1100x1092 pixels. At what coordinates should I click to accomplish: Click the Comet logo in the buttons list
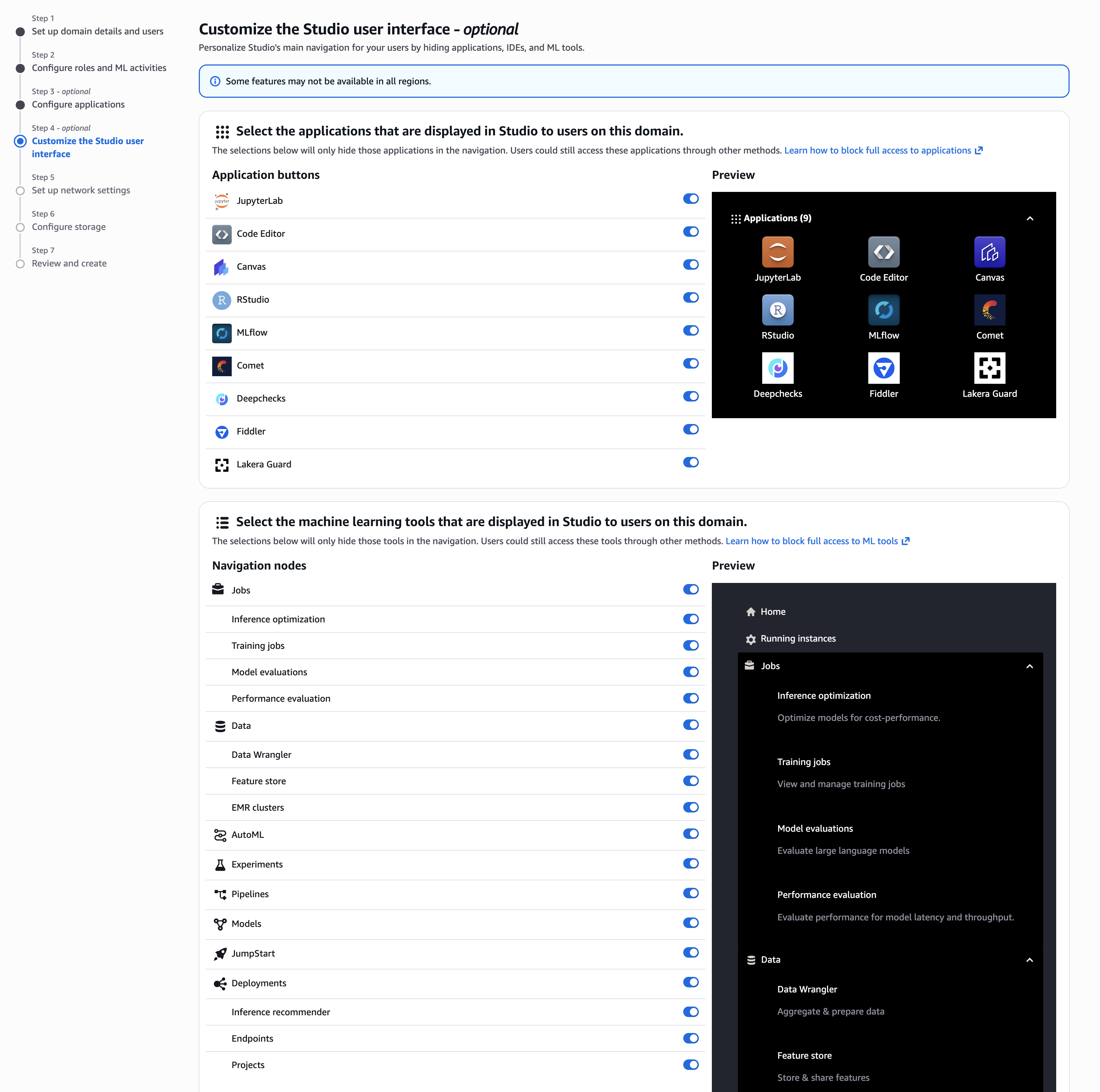tap(222, 366)
